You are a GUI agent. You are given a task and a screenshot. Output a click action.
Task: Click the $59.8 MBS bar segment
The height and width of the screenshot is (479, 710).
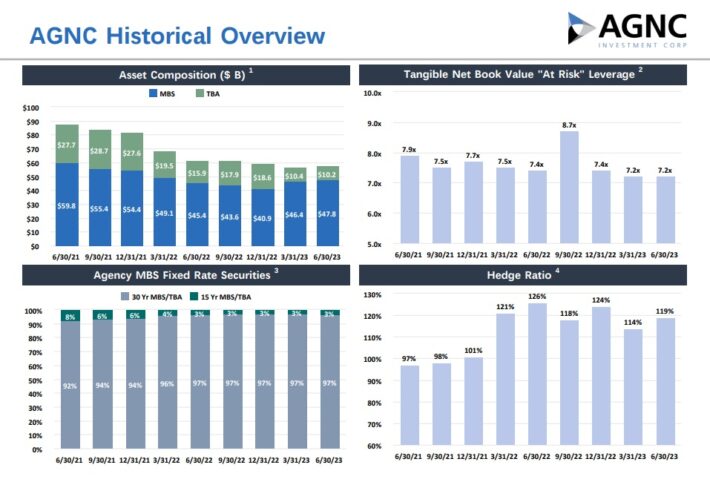pyautogui.click(x=68, y=205)
